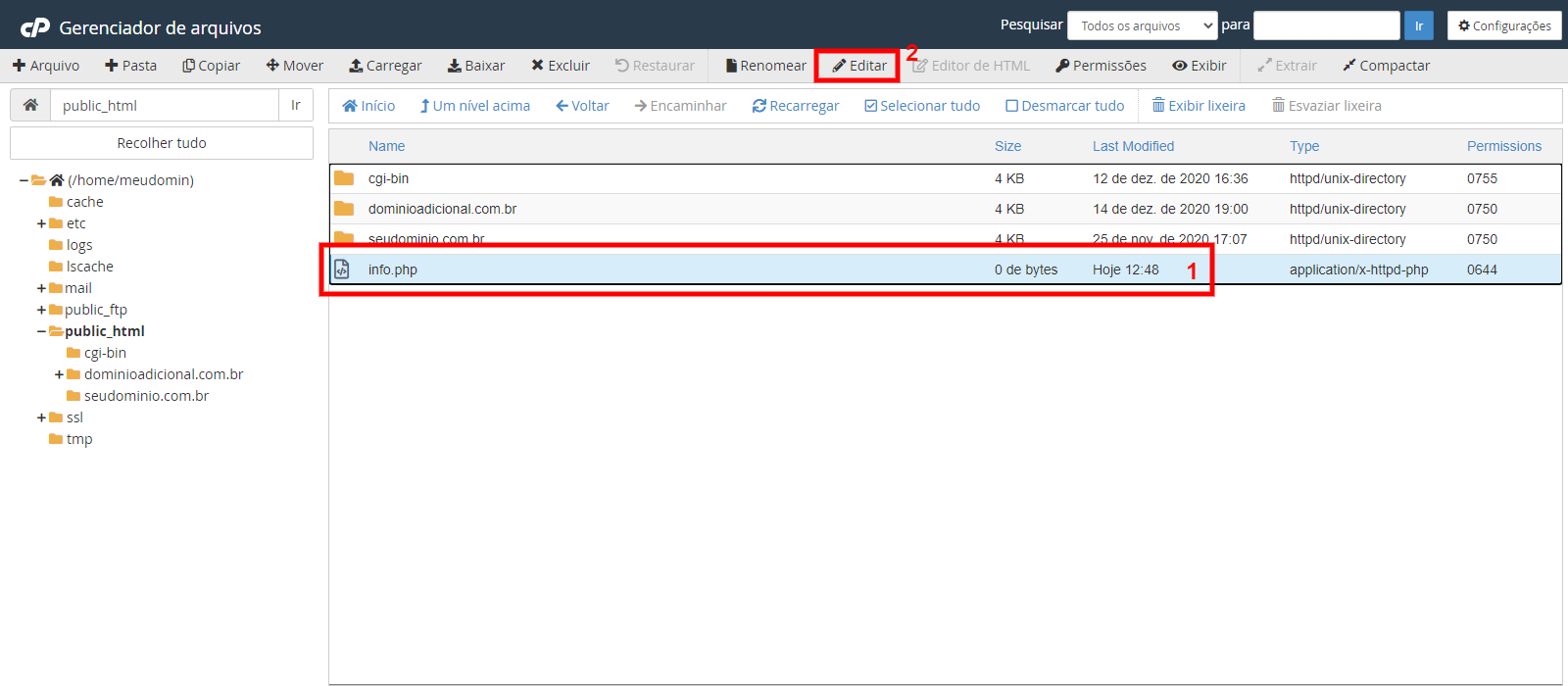Sort by Size column header
Image resolution: width=1568 pixels, height=686 pixels.
pyautogui.click(x=1007, y=146)
